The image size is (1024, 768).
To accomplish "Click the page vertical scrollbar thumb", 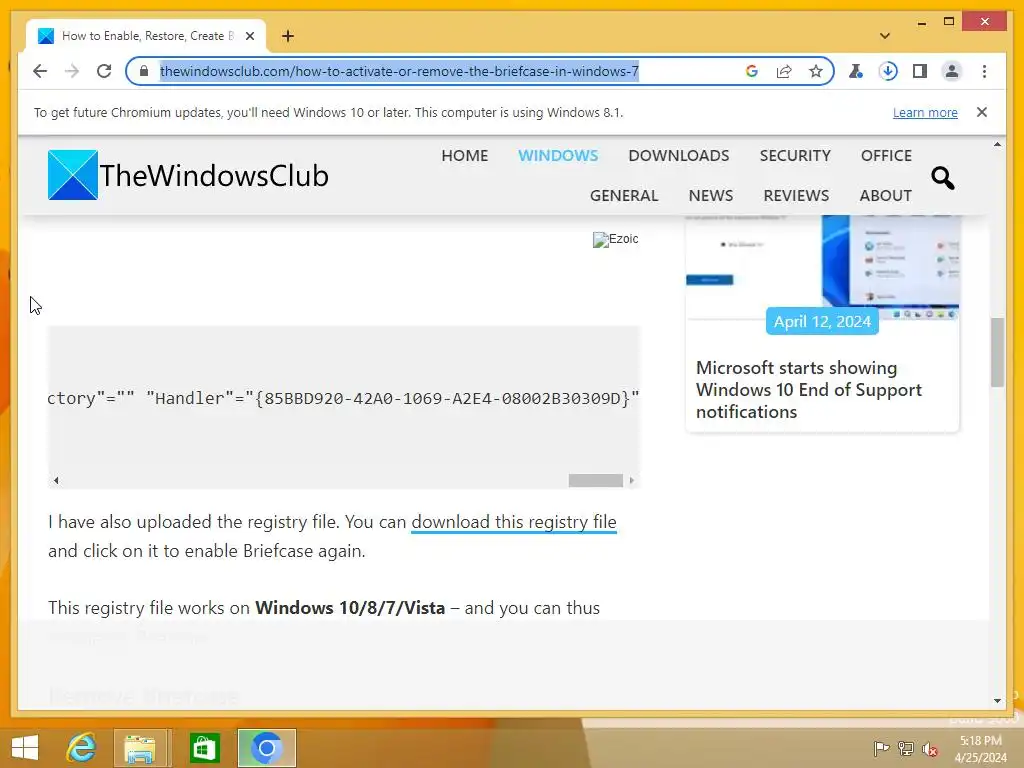I will (997, 353).
